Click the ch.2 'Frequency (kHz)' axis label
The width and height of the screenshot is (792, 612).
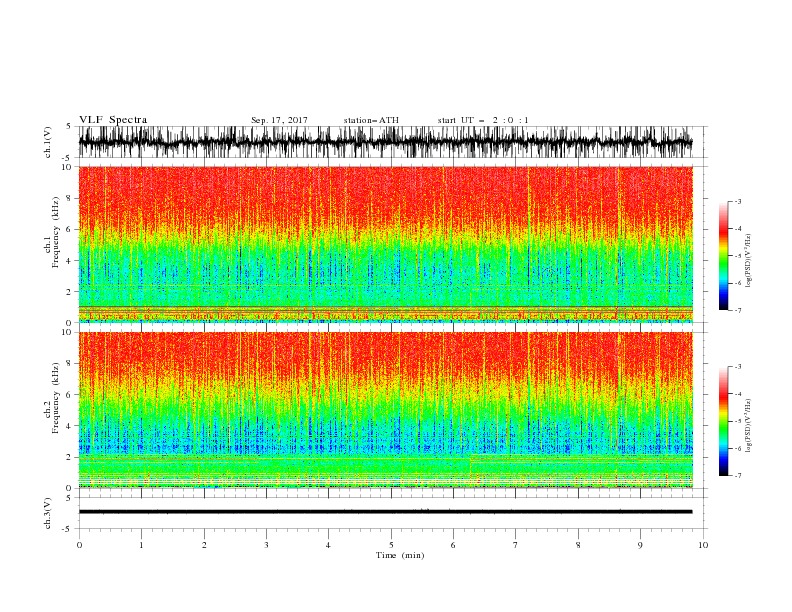tap(56, 397)
